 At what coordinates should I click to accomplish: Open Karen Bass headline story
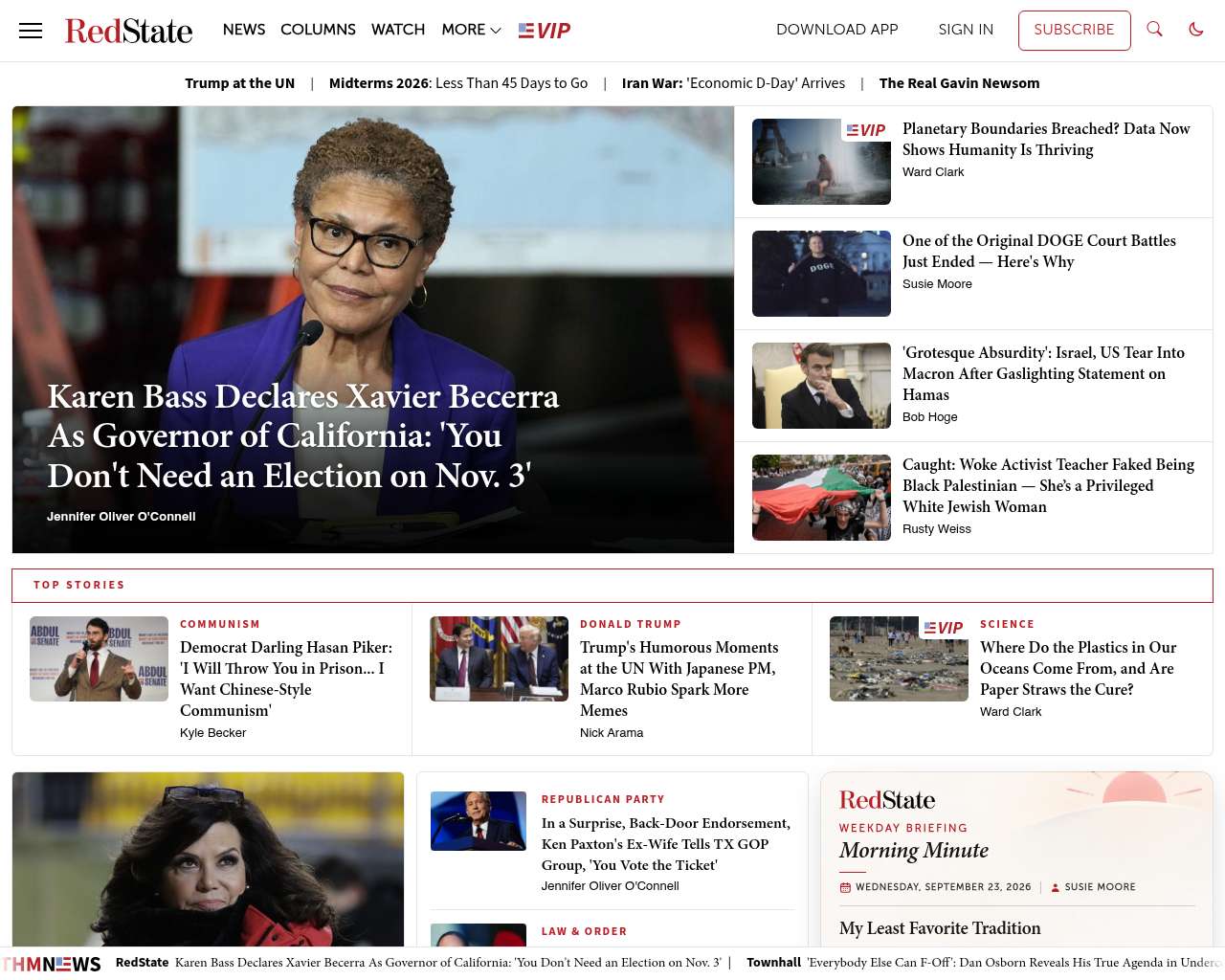click(303, 436)
